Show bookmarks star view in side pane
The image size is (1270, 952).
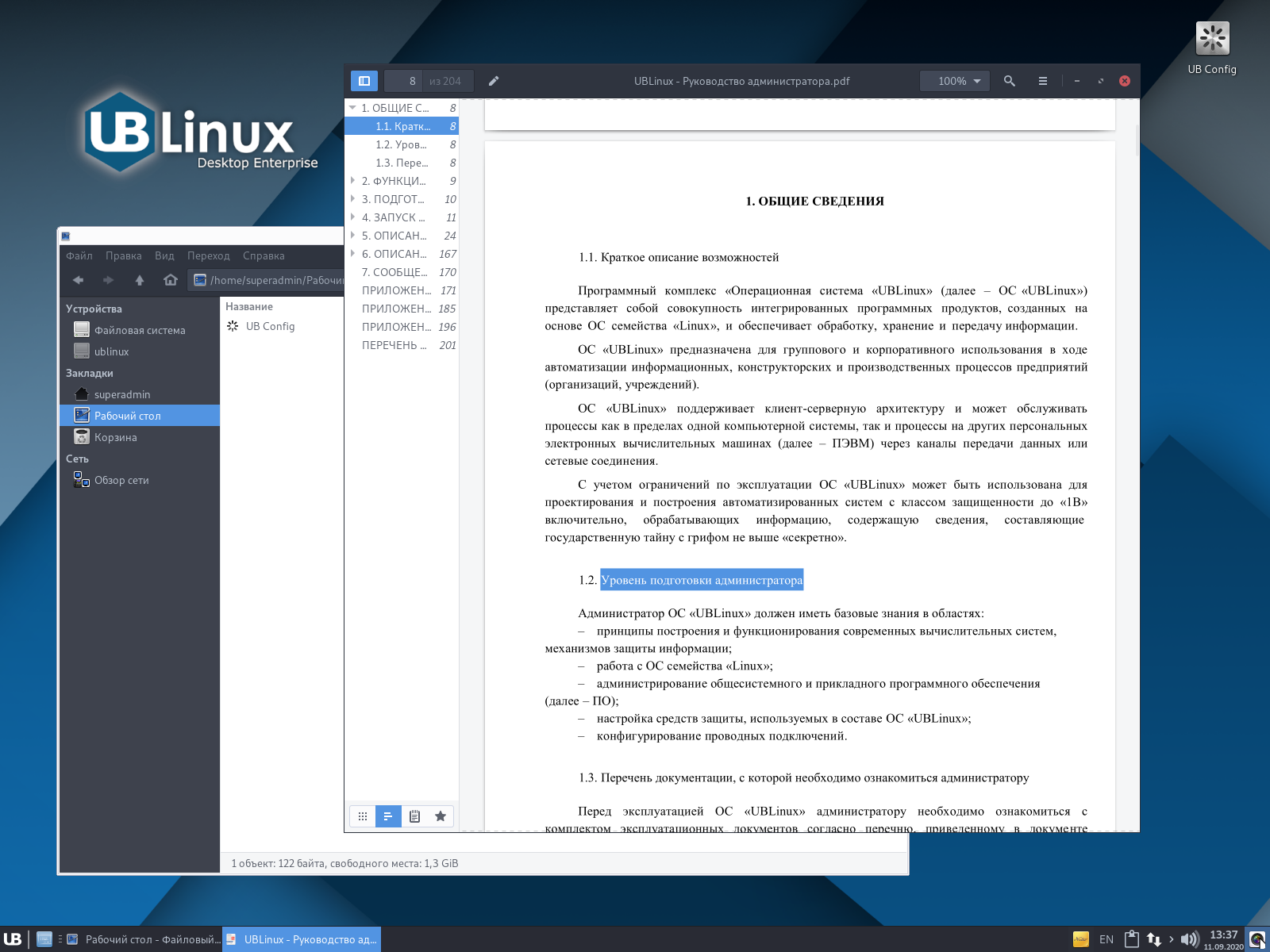[441, 816]
